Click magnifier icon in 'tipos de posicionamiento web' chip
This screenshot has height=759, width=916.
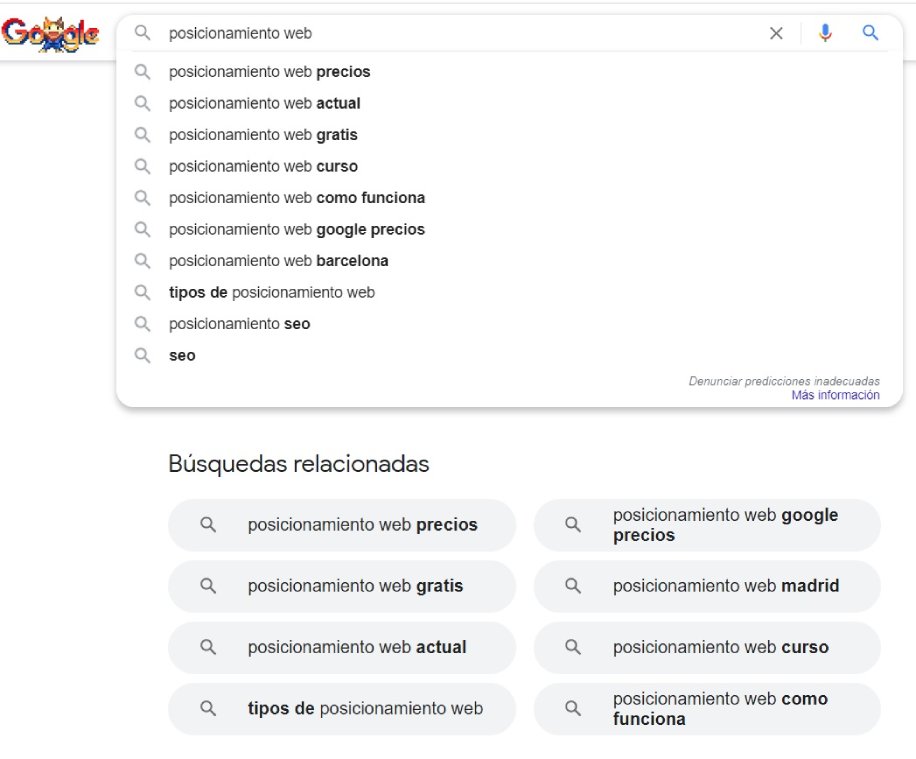(x=207, y=709)
